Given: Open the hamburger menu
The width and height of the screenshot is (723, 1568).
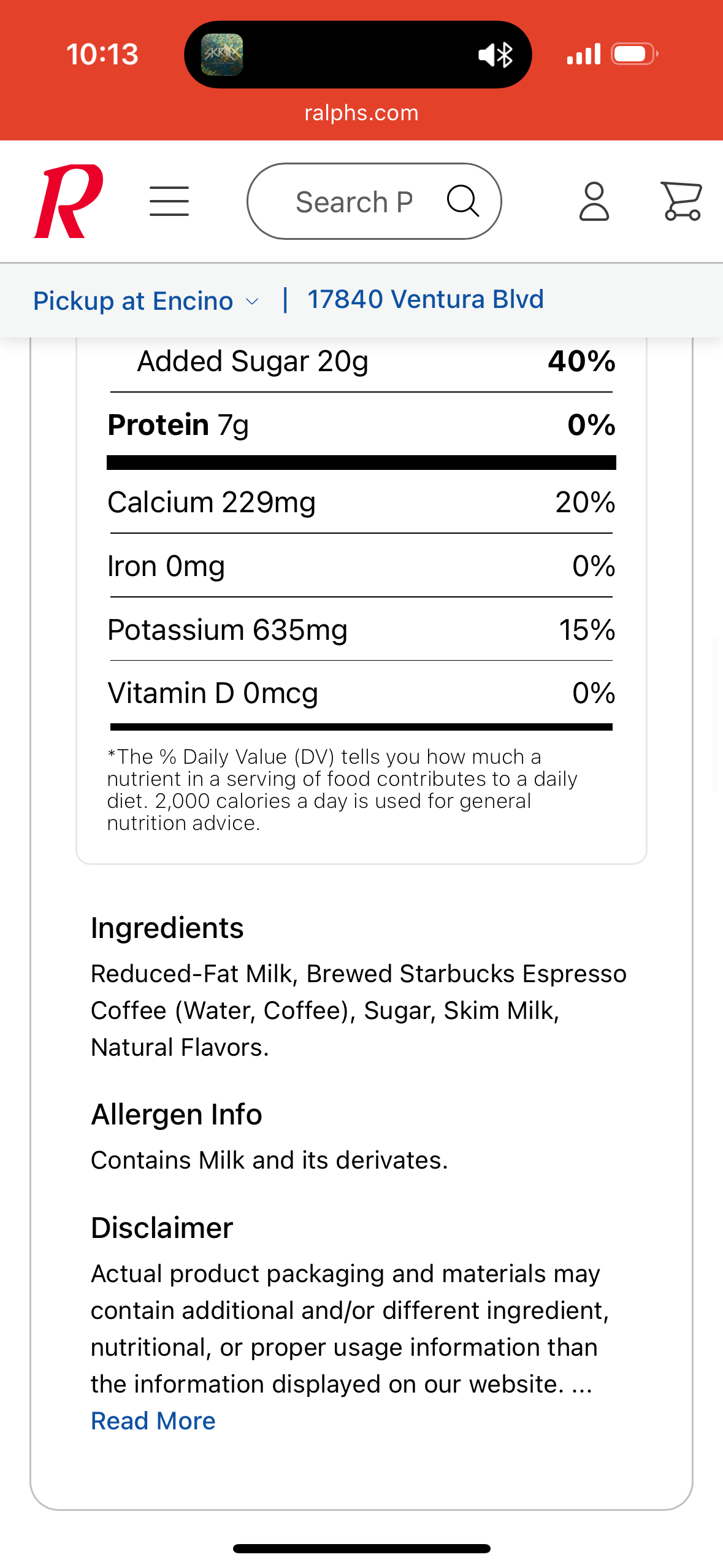Looking at the screenshot, I should click(169, 201).
